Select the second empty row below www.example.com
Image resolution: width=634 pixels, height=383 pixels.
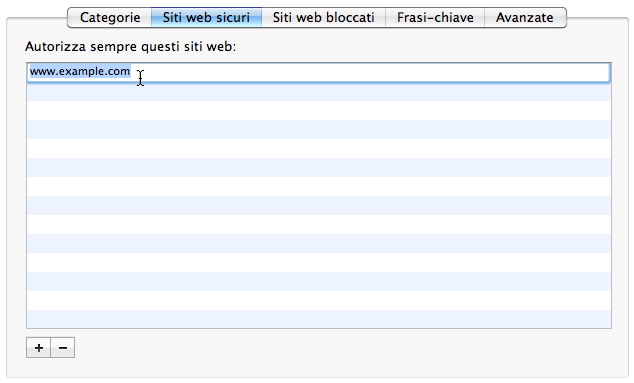pos(319,110)
